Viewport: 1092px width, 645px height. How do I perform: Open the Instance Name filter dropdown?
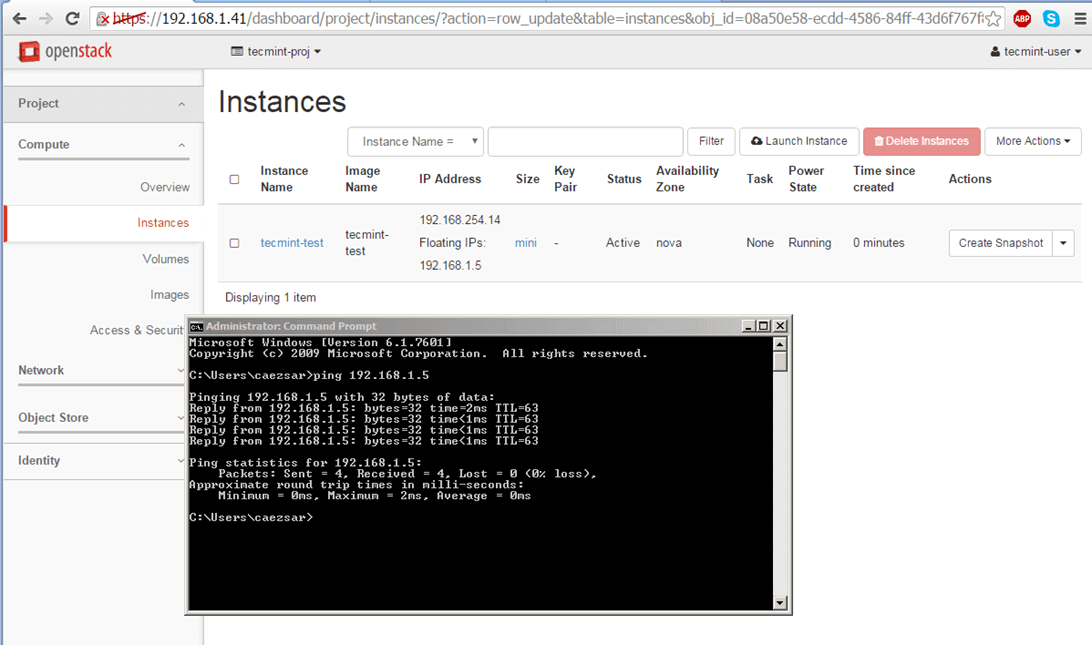point(415,142)
